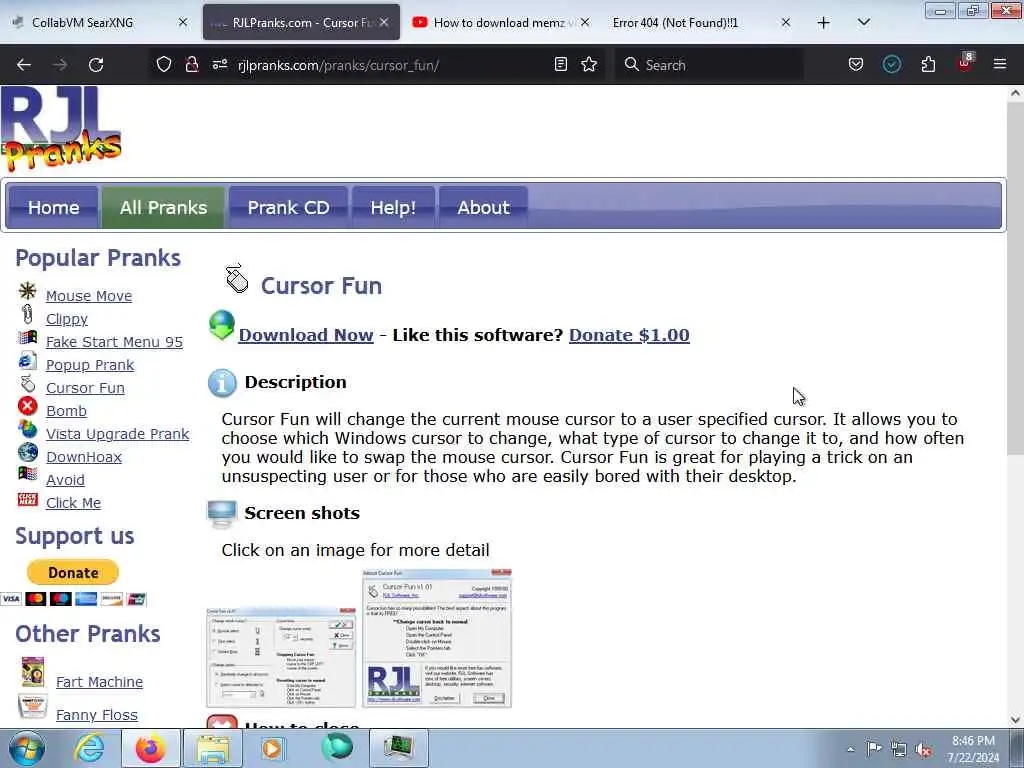Open the Avoid prank link

pyautogui.click(x=65, y=480)
